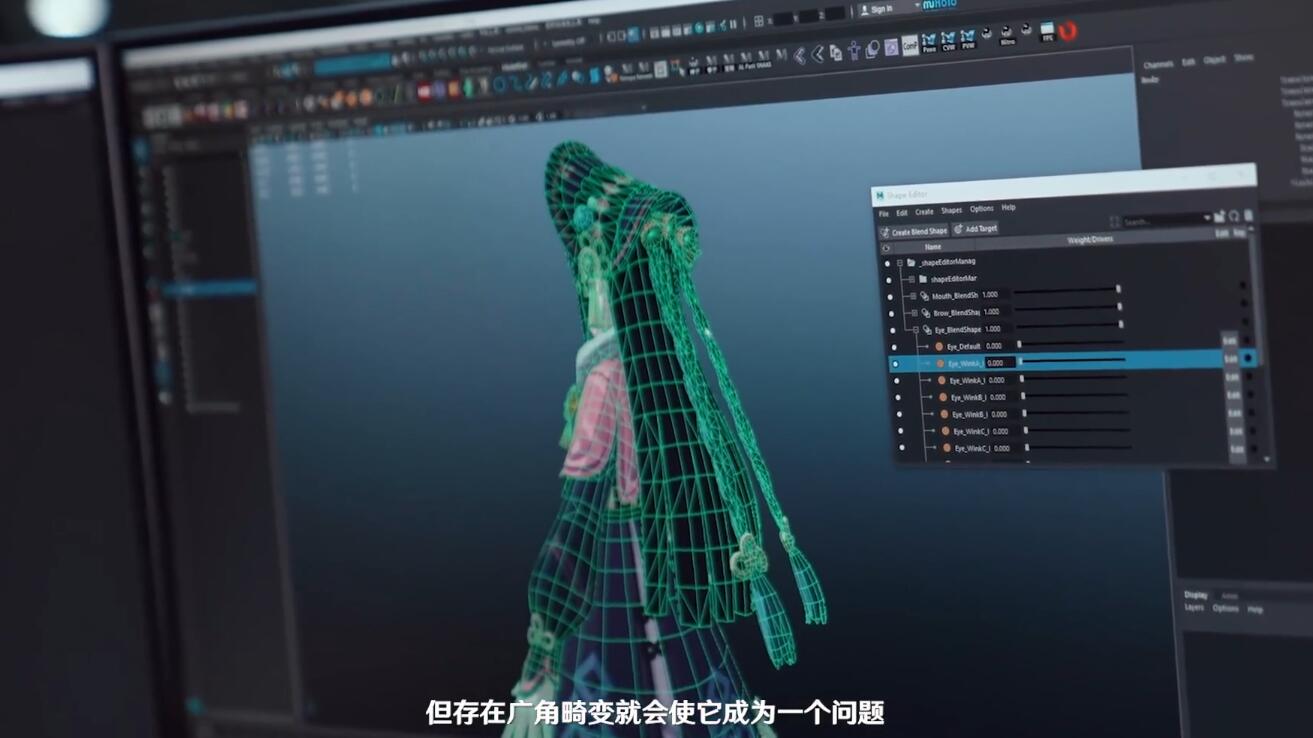Viewport: 1313px width, 738px height.
Task: Click the Edit button on highlighted row
Action: [x=1232, y=358]
